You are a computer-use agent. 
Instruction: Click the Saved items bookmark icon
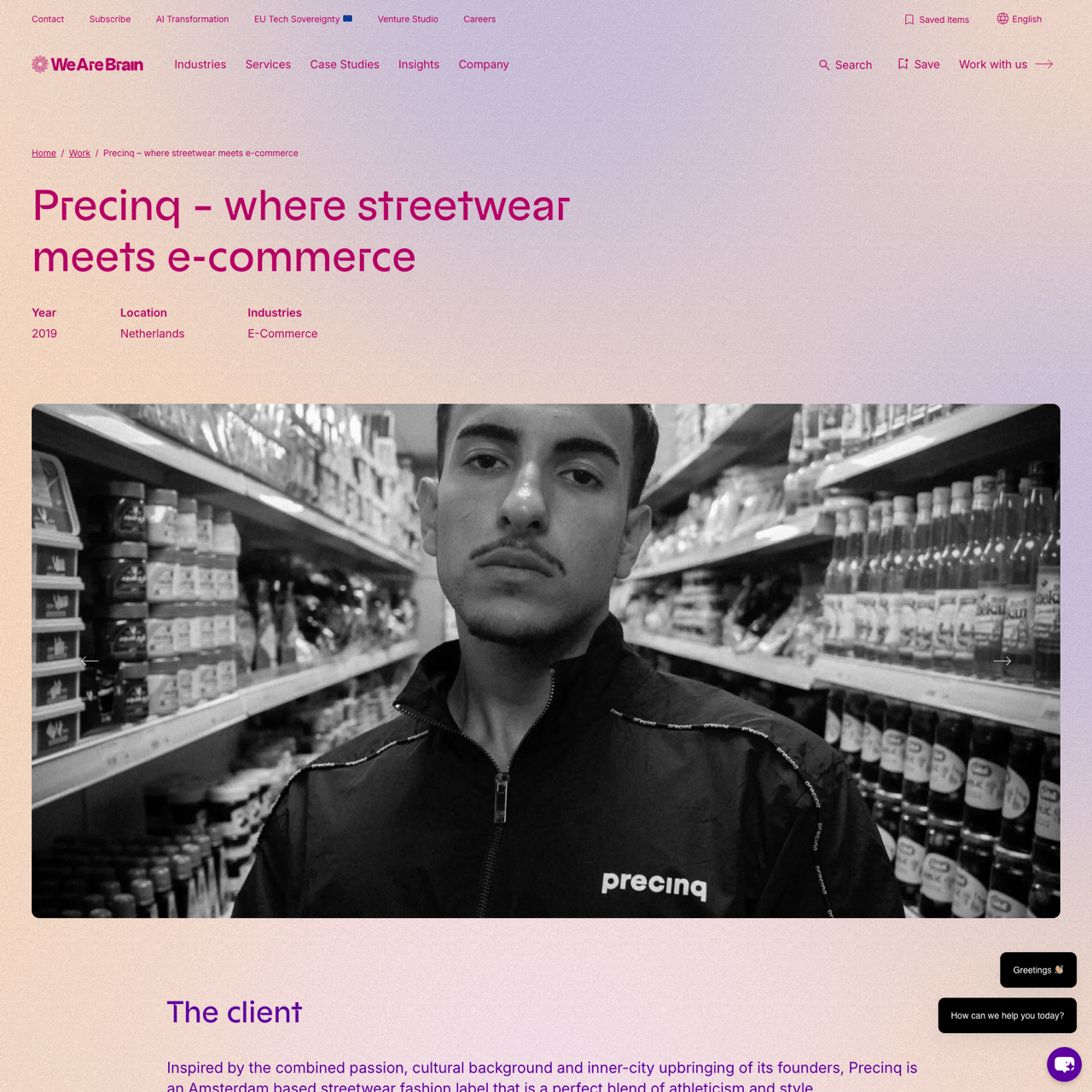[909, 20]
